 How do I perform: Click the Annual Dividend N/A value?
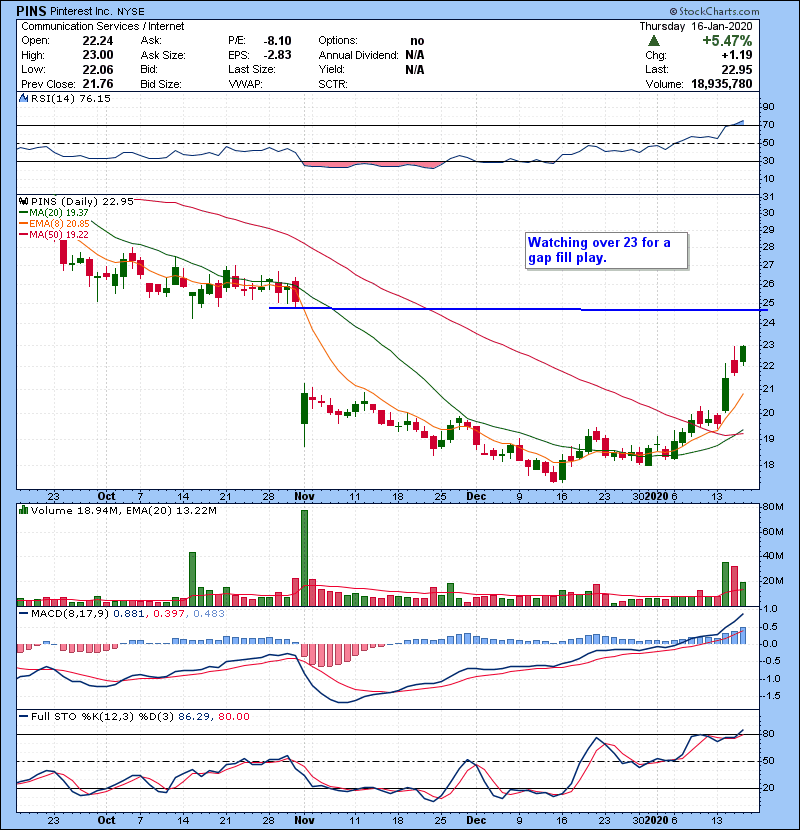click(x=415, y=55)
